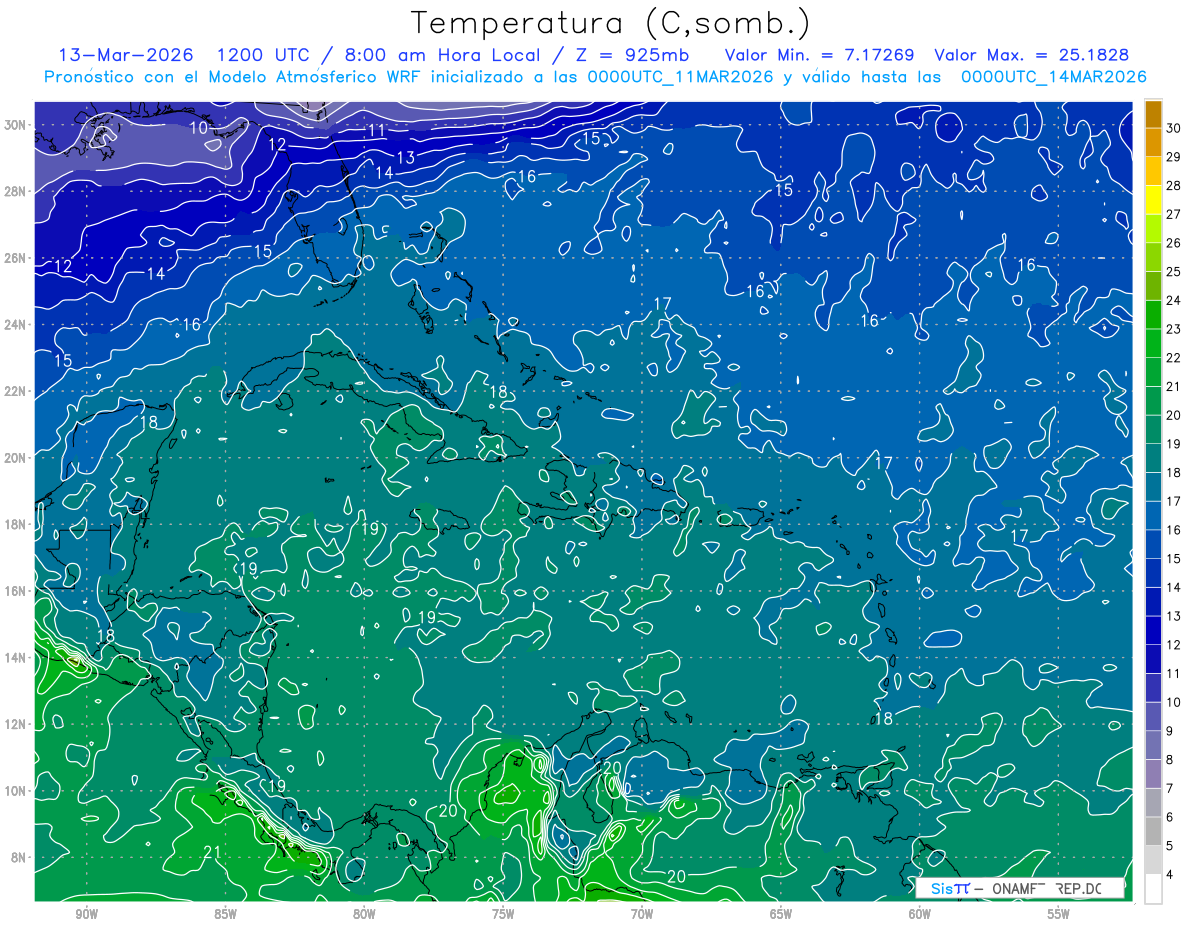Click the "18N" latitude axis label

pos(15,524)
